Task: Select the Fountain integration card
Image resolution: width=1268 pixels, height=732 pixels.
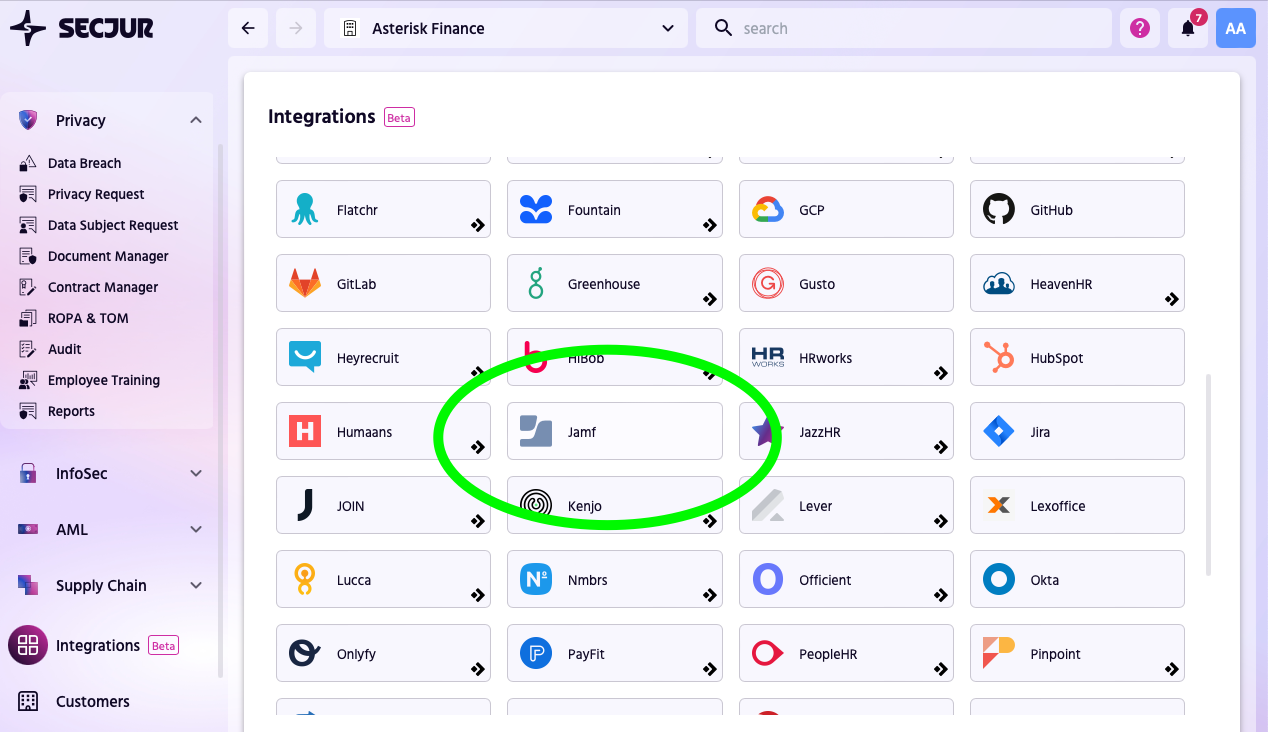Action: 615,209
